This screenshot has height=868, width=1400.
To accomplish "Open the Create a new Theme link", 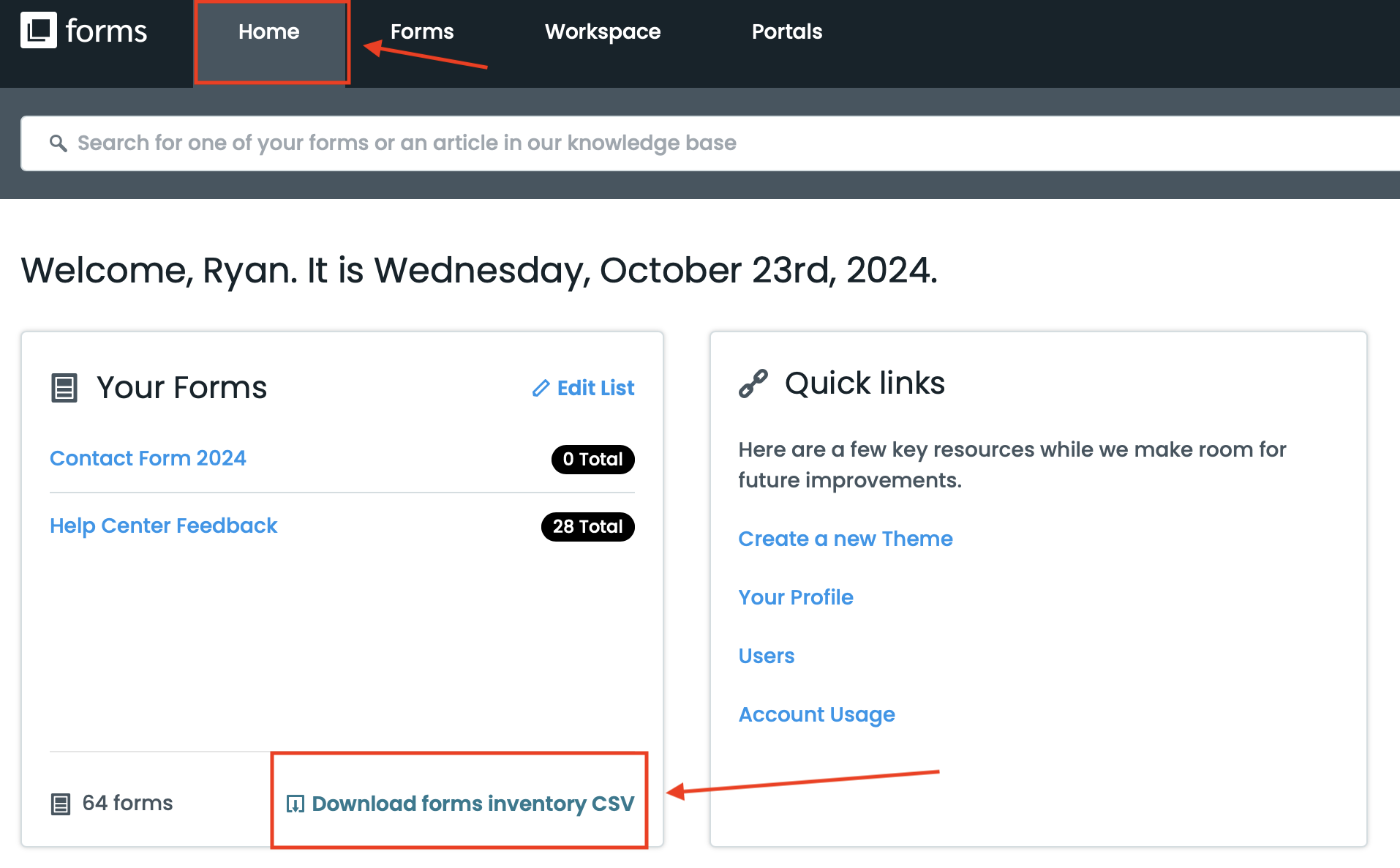I will (846, 539).
